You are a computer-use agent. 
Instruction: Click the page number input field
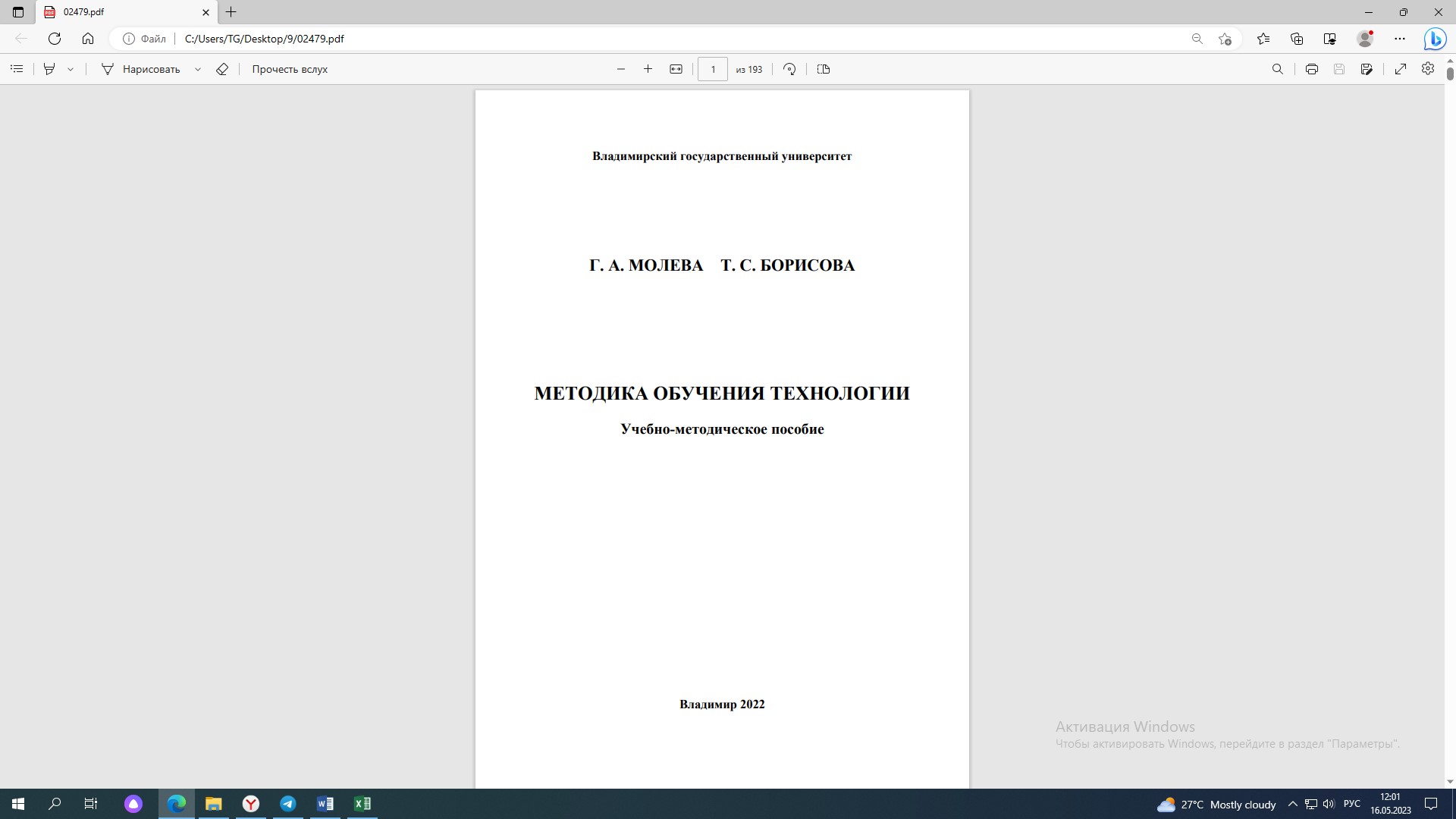[712, 69]
